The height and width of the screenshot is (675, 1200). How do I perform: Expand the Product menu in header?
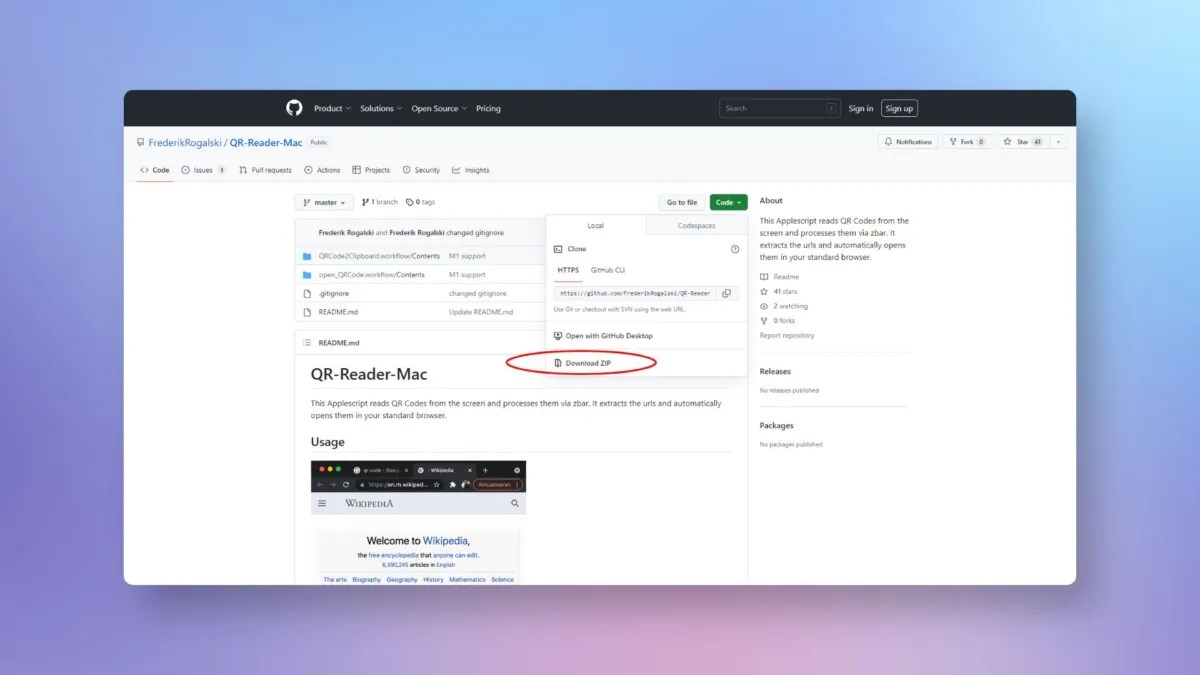(332, 108)
